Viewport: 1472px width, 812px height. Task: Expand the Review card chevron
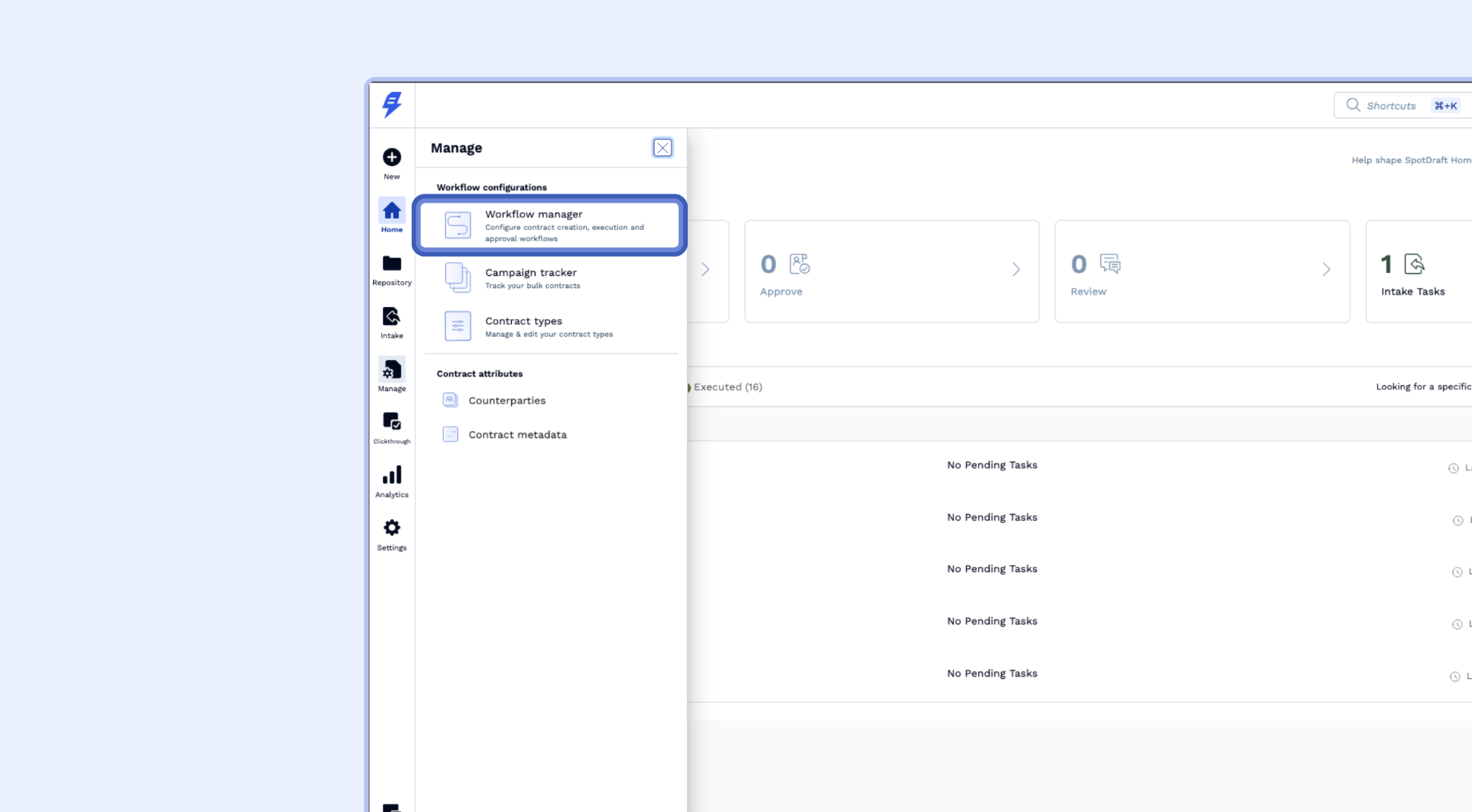pos(1326,269)
